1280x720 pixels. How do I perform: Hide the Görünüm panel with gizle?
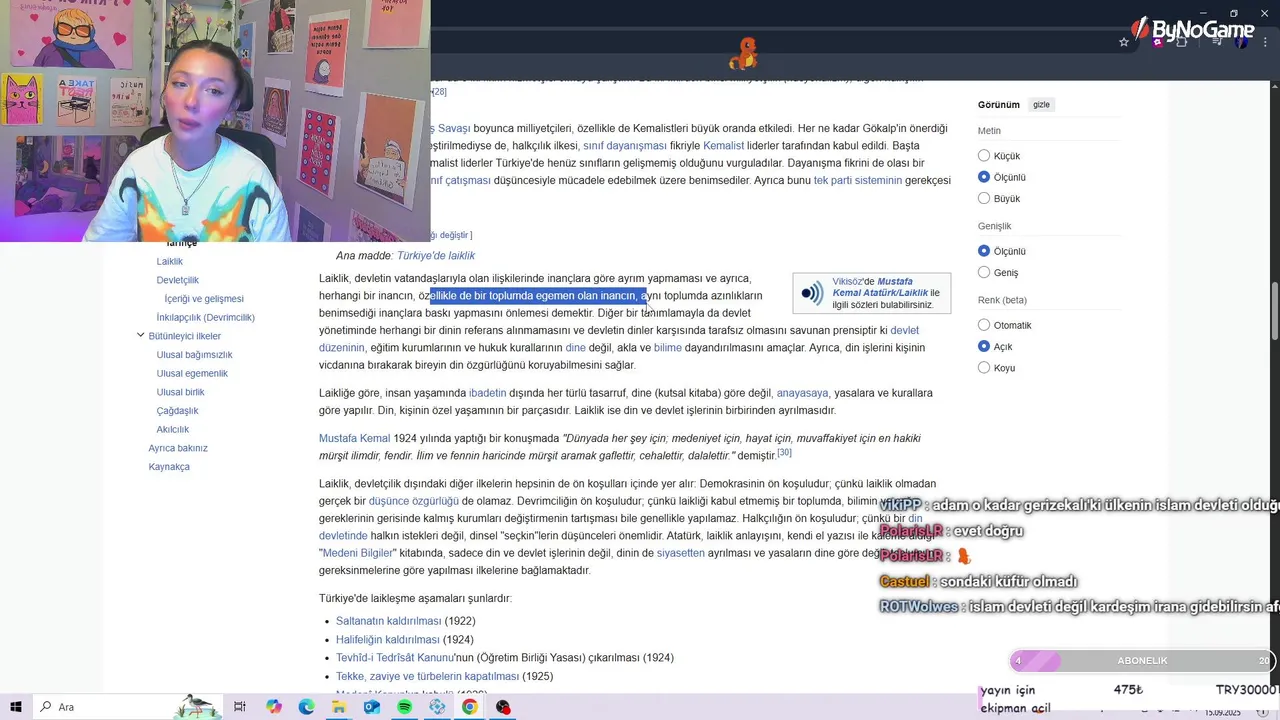click(1041, 105)
